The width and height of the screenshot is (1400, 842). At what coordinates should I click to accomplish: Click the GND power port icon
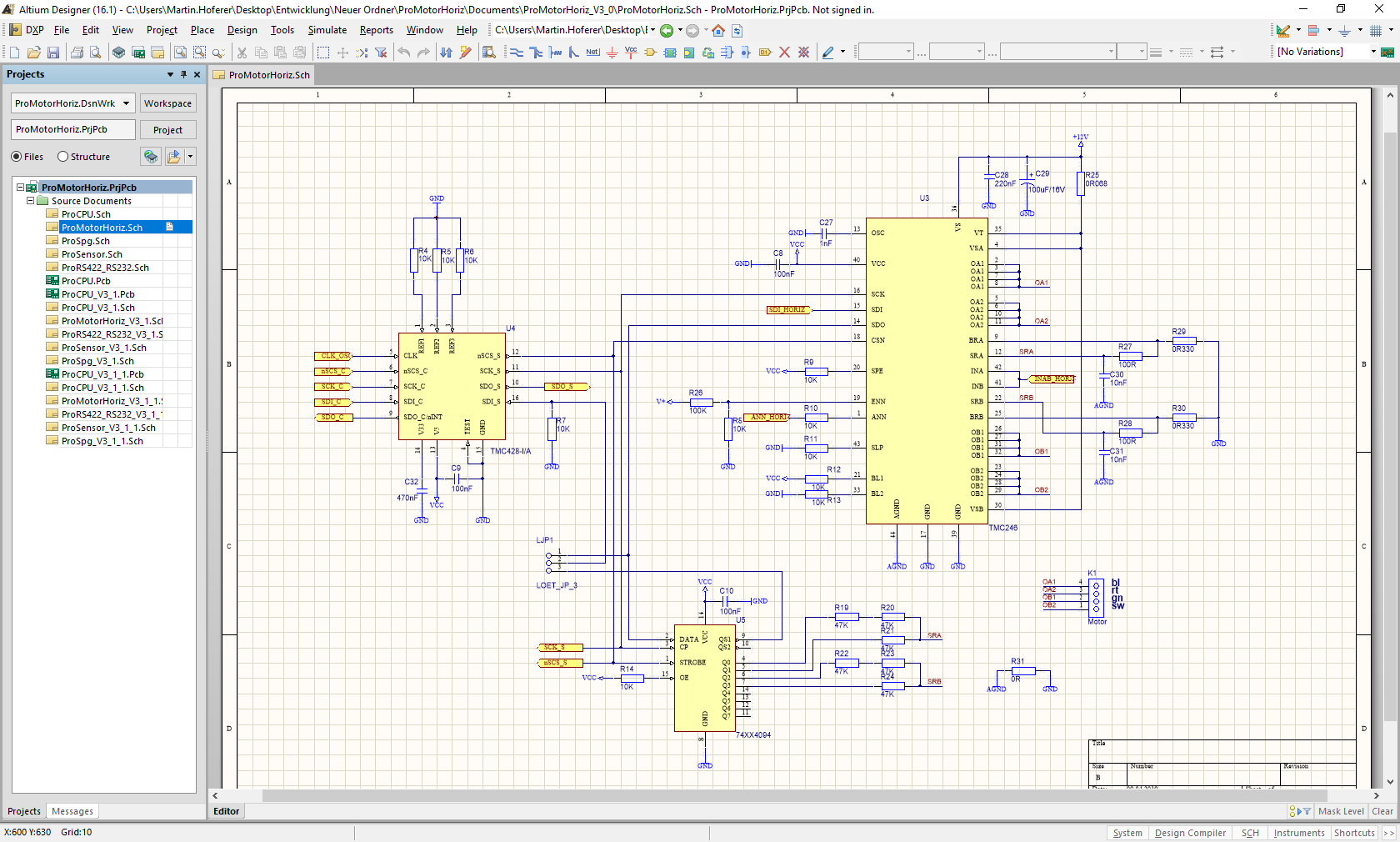point(612,53)
